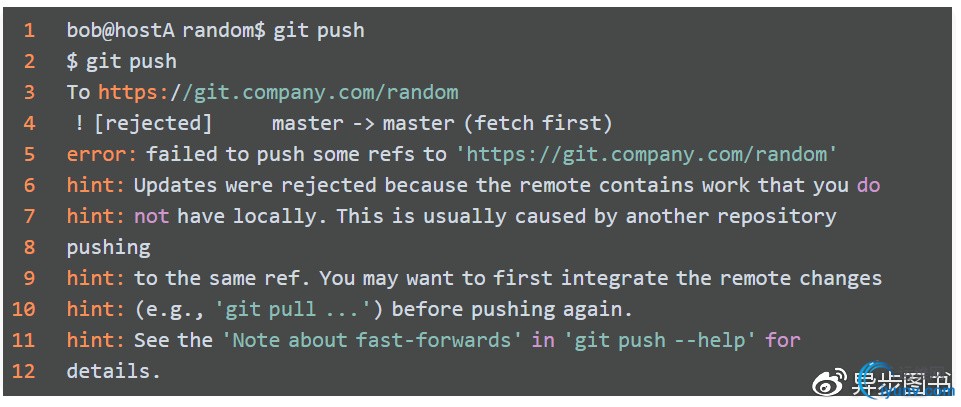Click the word "pushing" on line 8
This screenshot has width=961, height=407.
coord(108,247)
